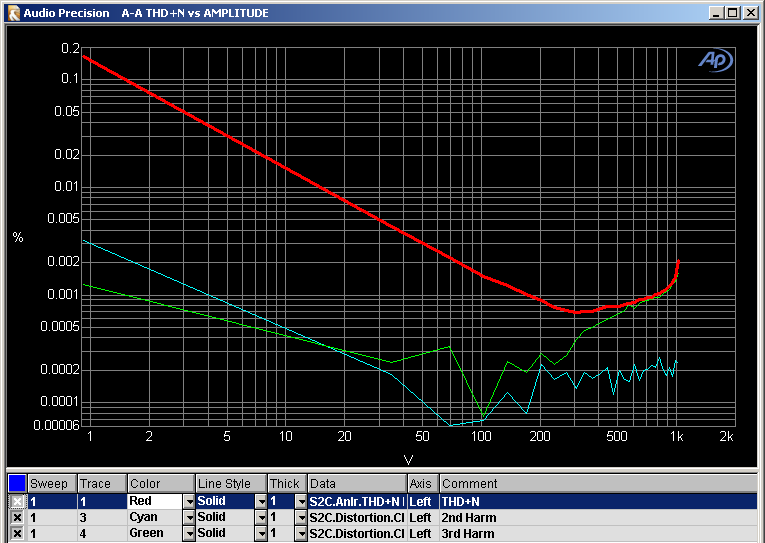Click the 2k X-axis value
Viewport: 765px width, 543px height.
726,436
